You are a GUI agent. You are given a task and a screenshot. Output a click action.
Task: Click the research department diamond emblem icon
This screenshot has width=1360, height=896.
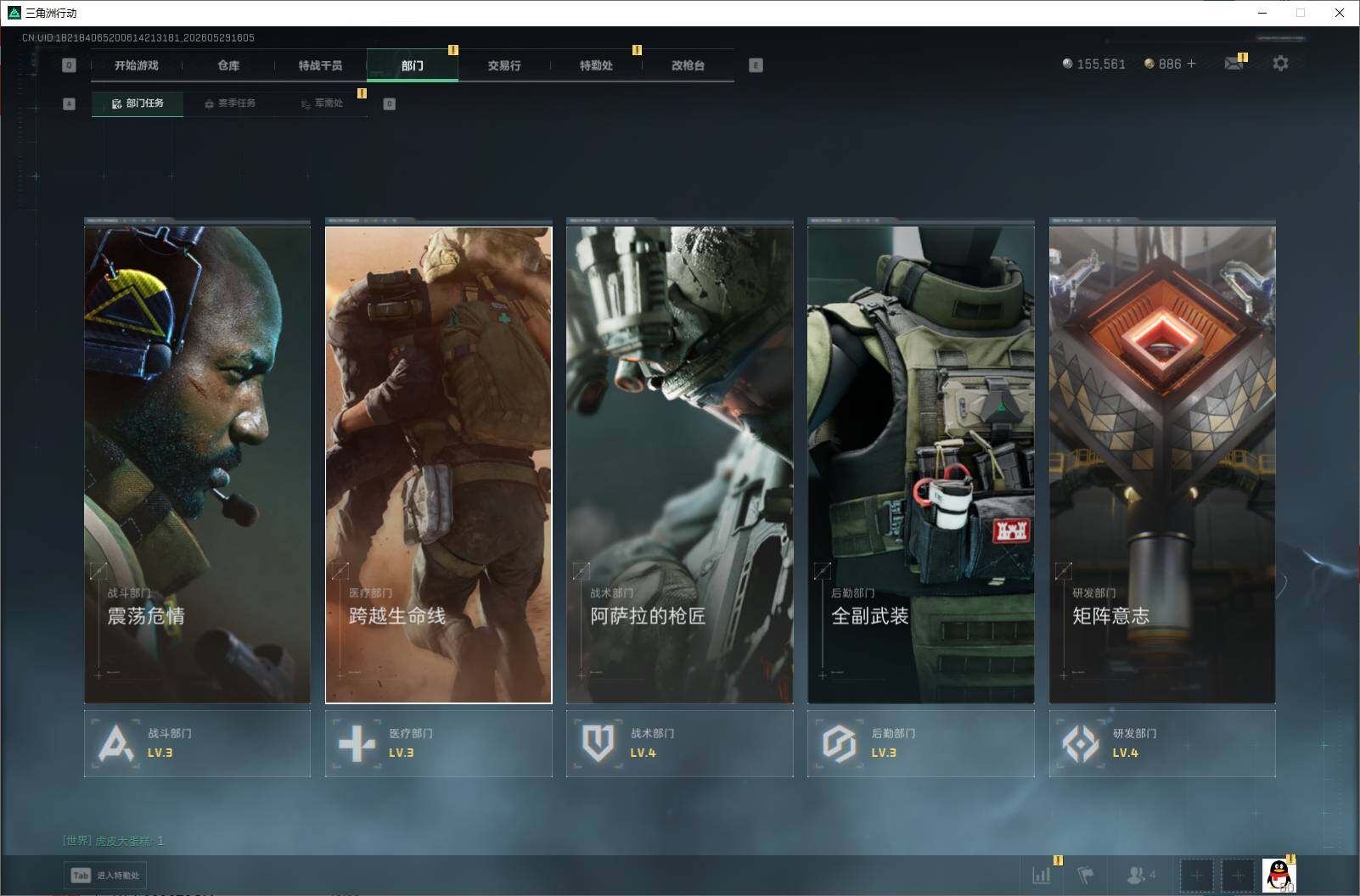click(x=1081, y=744)
